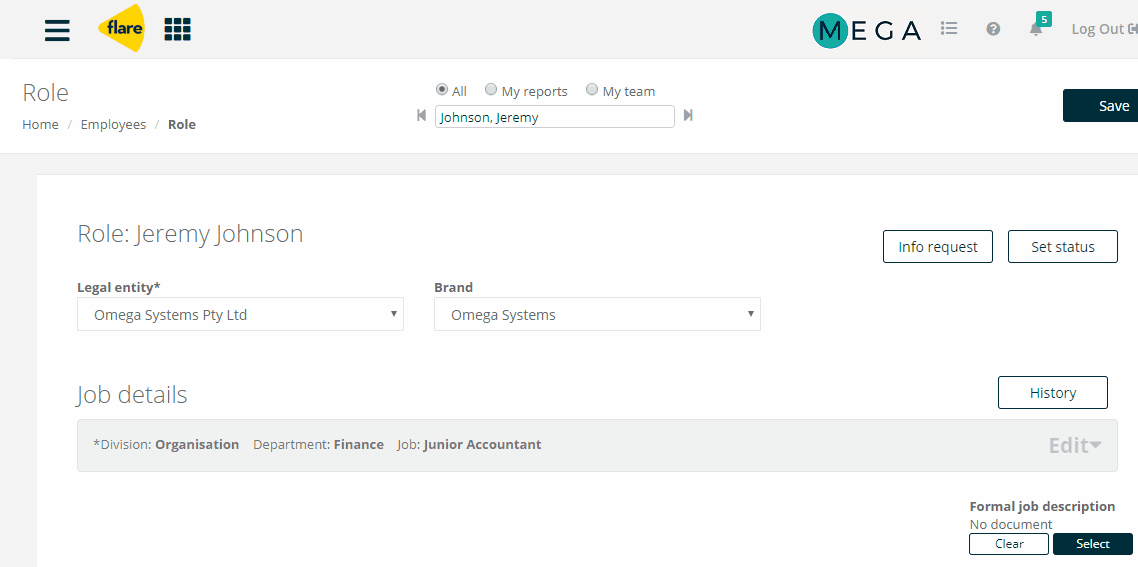This screenshot has width=1138, height=567.
Task: Open the Legal entity dropdown
Action: click(x=240, y=314)
